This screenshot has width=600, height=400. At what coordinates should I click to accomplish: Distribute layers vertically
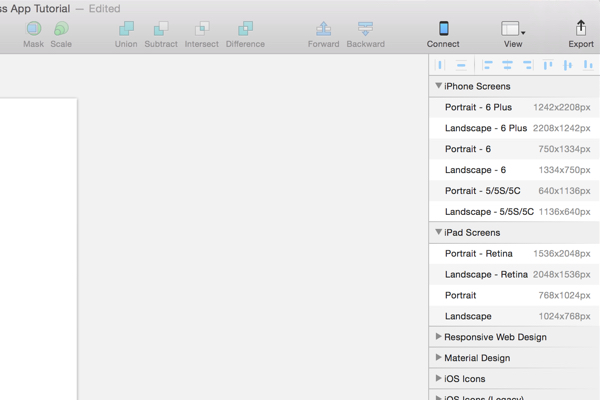[461, 65]
